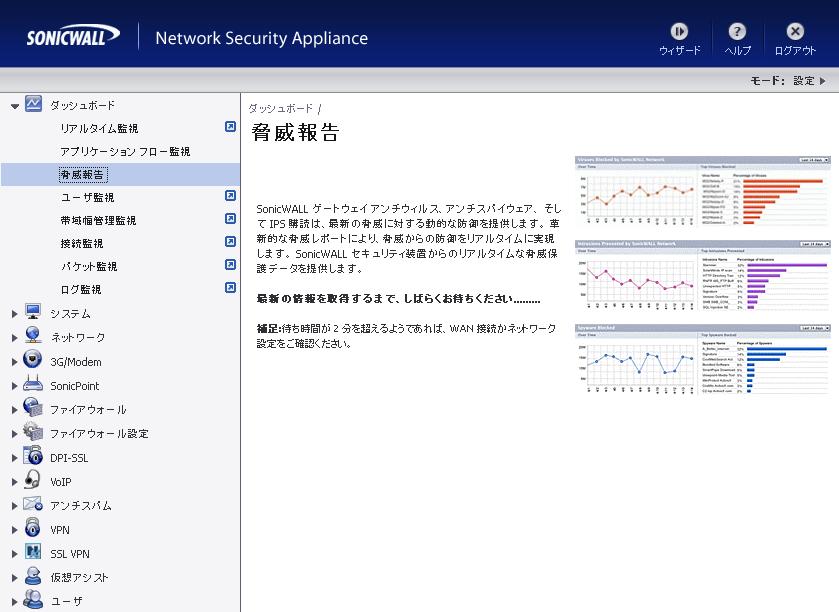Click the アンチスパム menu label
Viewport: 839px width, 612px height.
(x=81, y=506)
